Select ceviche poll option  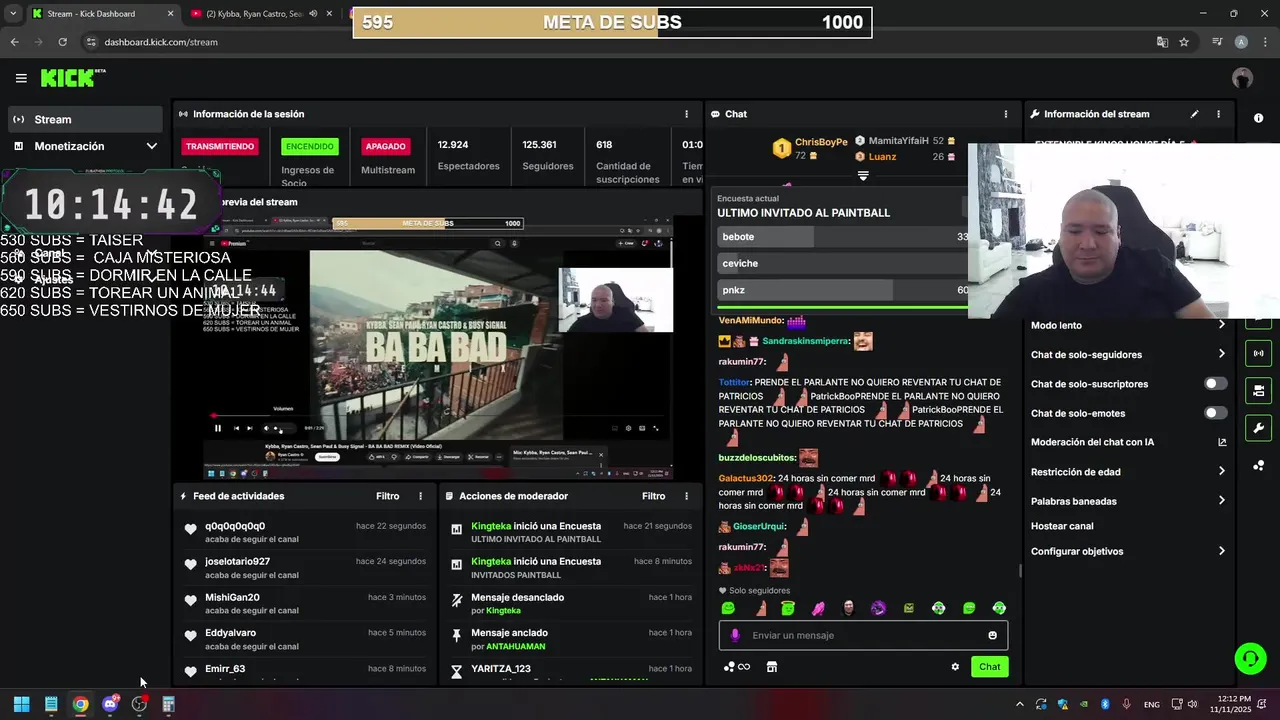pos(843,263)
